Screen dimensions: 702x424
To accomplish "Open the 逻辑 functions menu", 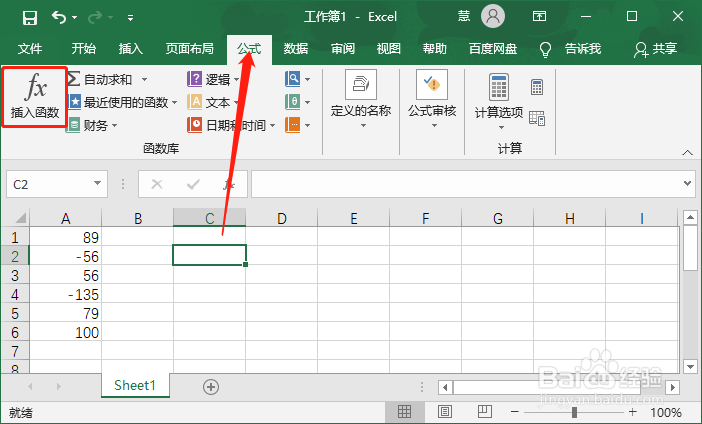I will click(214, 80).
